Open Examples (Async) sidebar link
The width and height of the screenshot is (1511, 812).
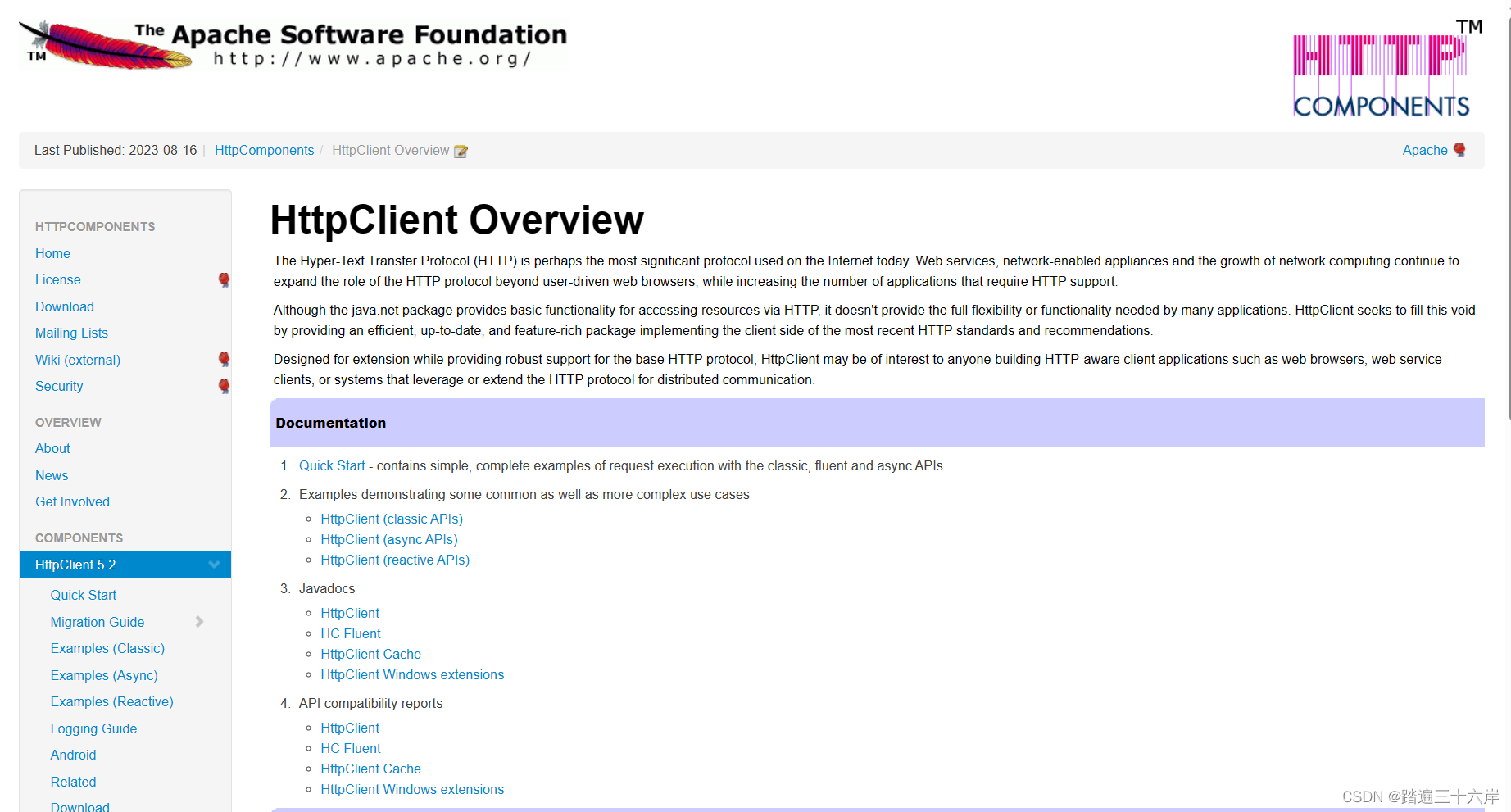tap(104, 676)
